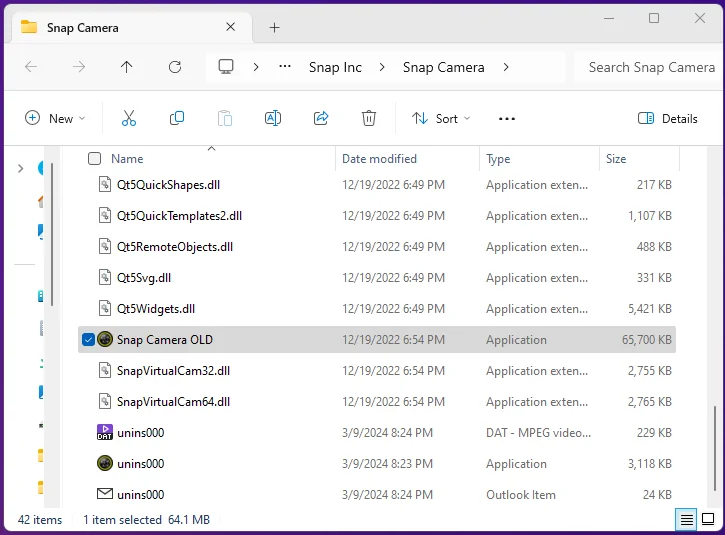
Task: Click the DAT - MPEG video type cell
Action: (538, 433)
